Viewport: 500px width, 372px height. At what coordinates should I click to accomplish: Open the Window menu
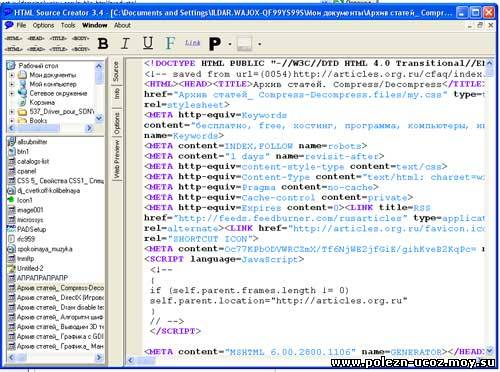pyautogui.click(x=95, y=25)
